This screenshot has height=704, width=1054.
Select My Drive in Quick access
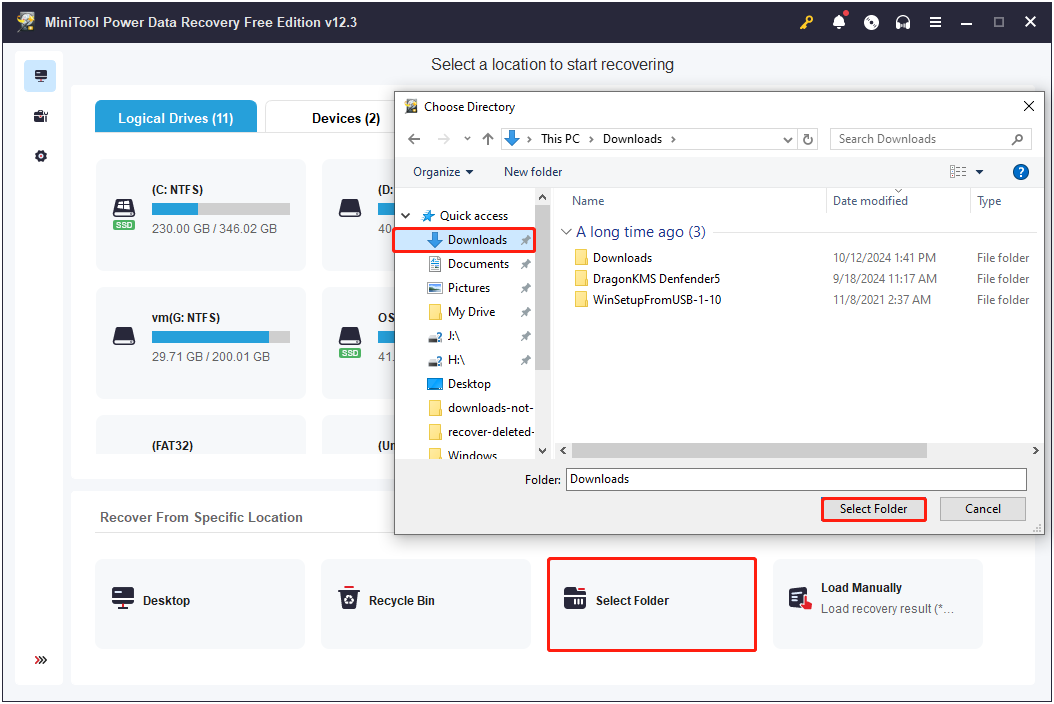click(x=471, y=312)
